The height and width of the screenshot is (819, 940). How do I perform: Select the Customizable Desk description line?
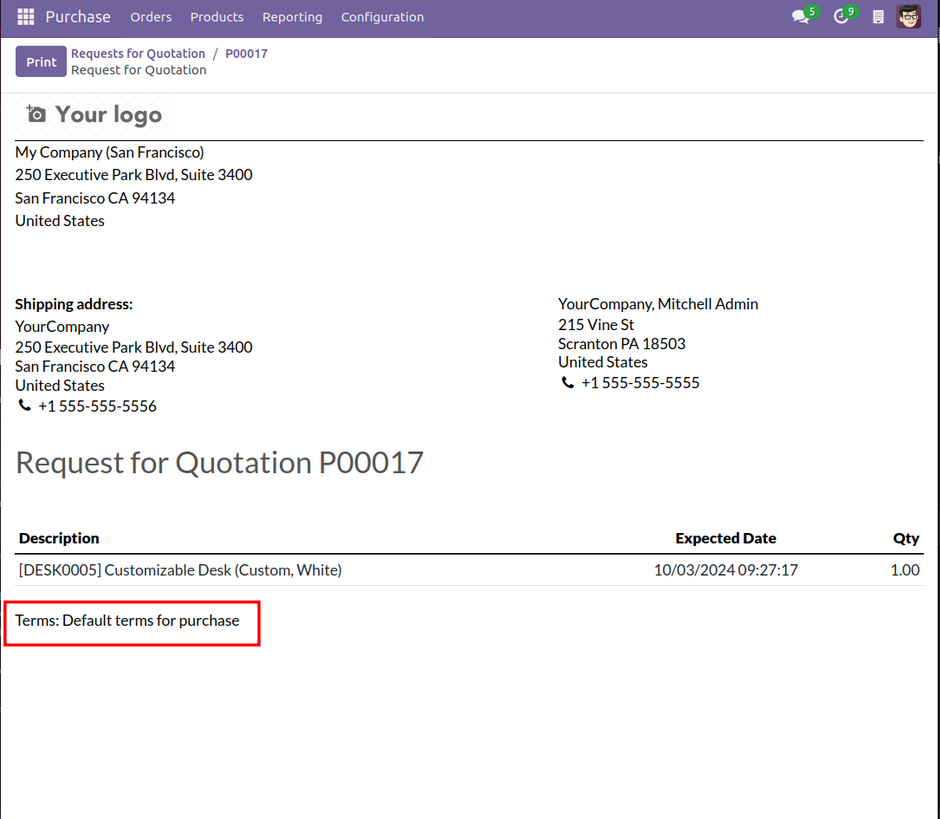[180, 570]
